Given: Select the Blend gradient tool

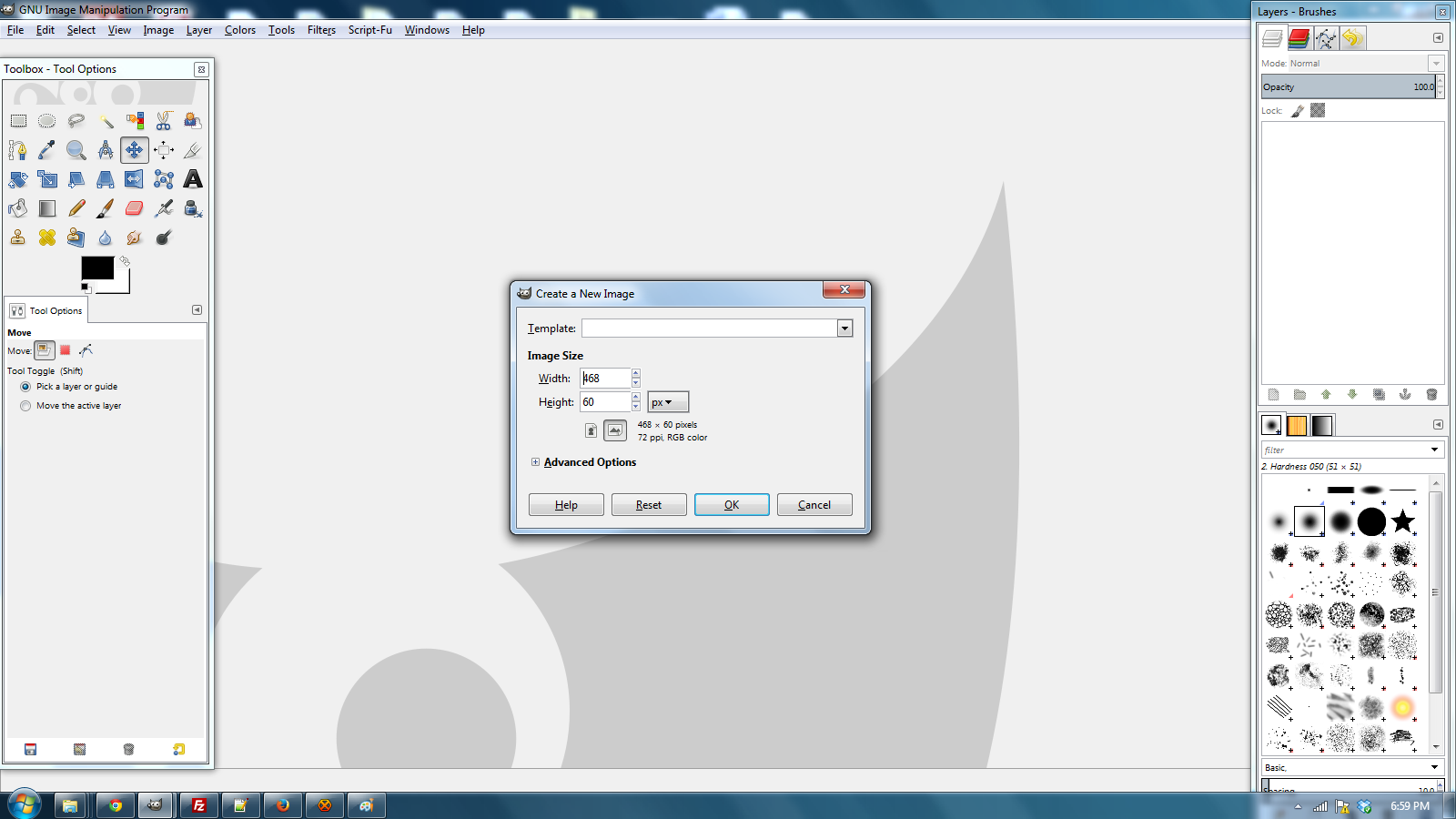Looking at the screenshot, I should [x=47, y=208].
